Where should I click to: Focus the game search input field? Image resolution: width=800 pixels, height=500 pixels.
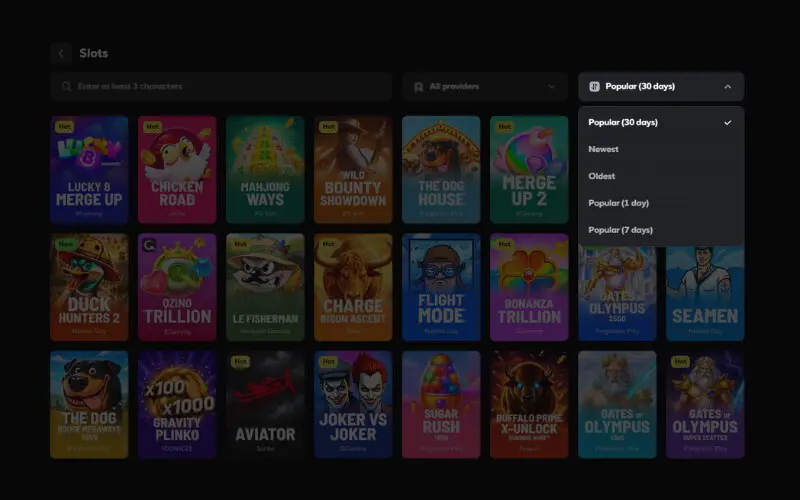click(221, 86)
